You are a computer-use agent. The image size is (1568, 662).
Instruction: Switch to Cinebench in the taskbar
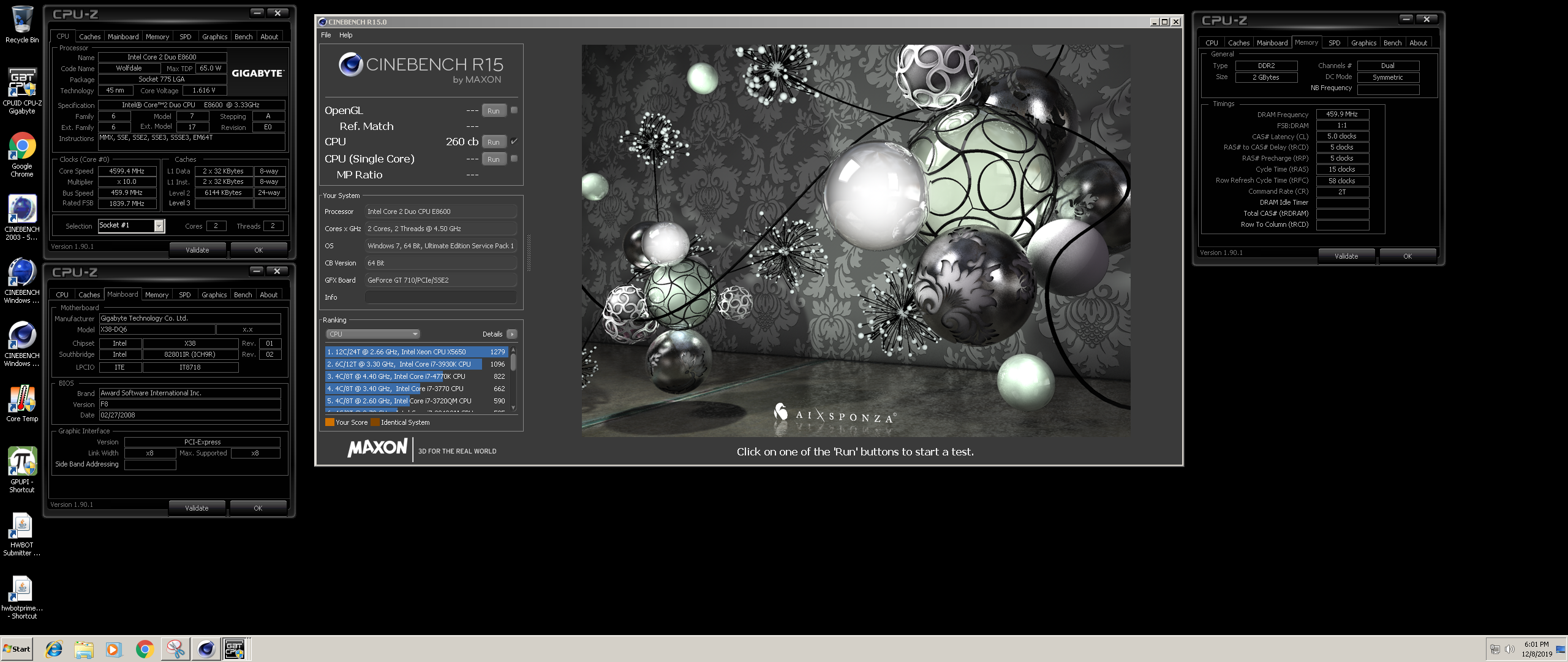click(206, 649)
